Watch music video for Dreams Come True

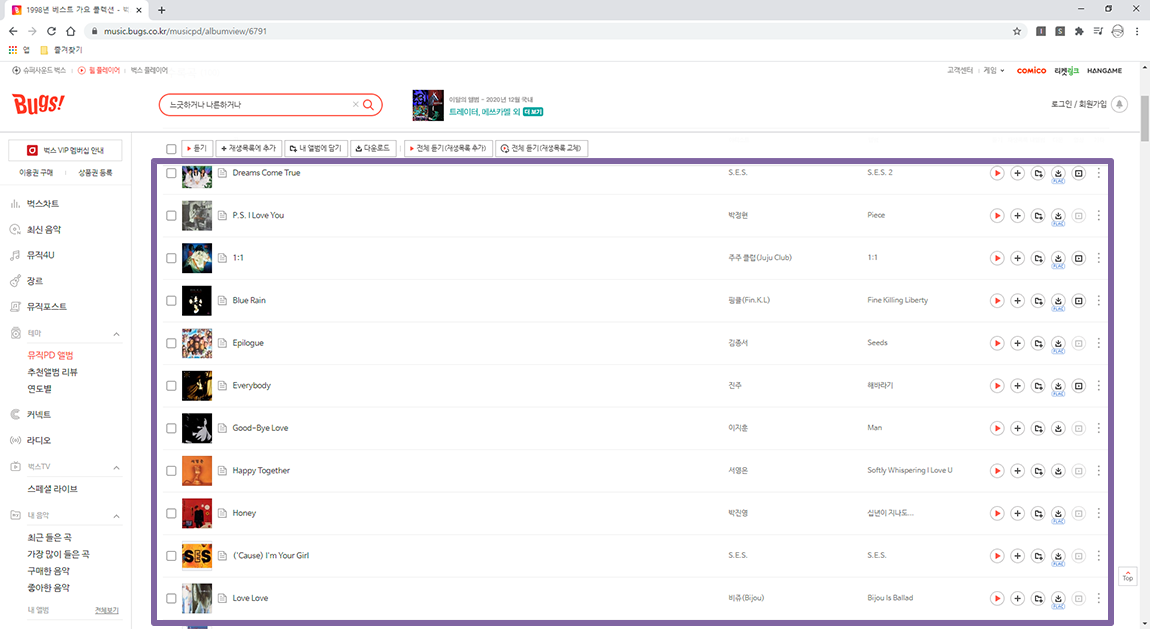(1079, 173)
